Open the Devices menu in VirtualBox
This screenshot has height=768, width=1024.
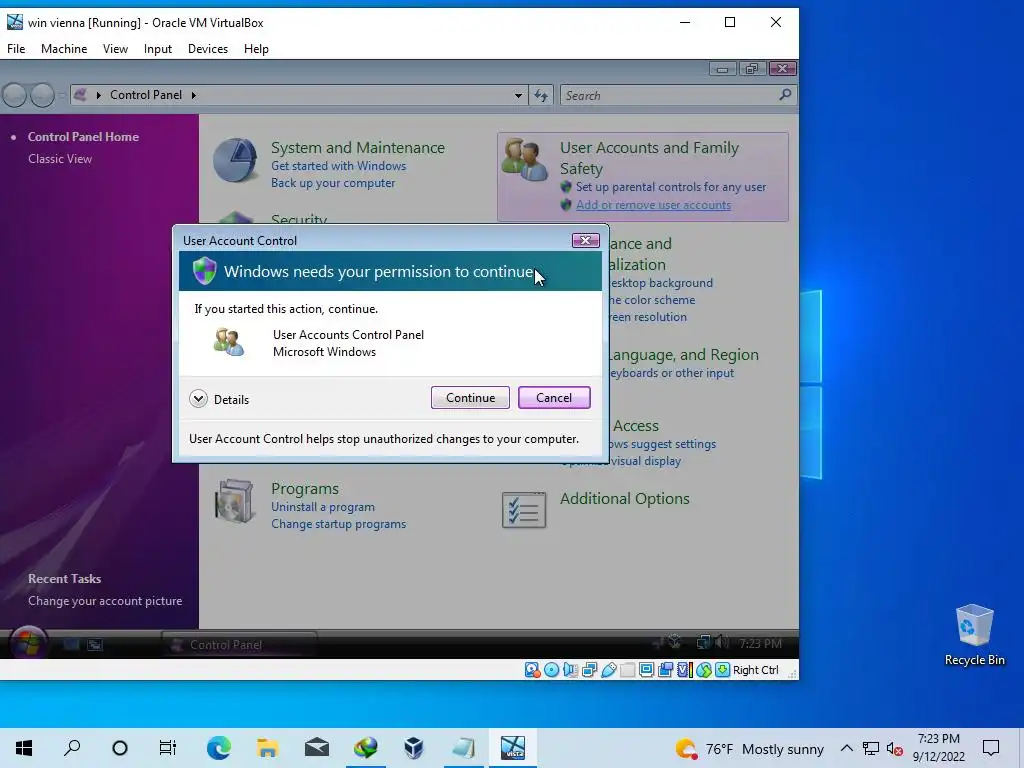point(208,49)
